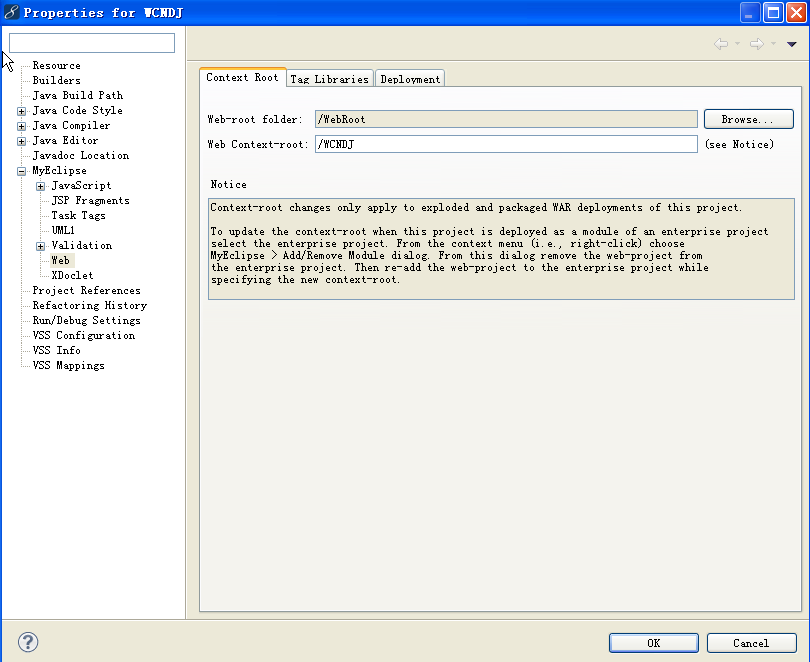Focus the filter text search box
Screen dimensions: 810x662
[x=92, y=43]
